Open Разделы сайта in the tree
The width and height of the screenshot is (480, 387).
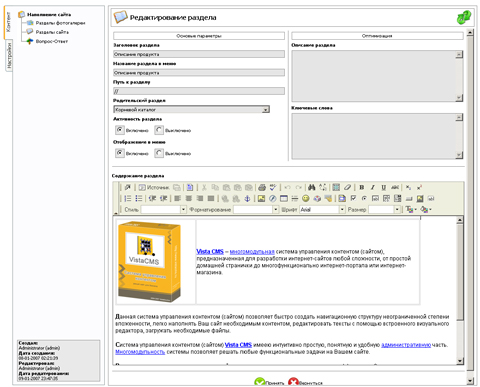pyautogui.click(x=52, y=32)
